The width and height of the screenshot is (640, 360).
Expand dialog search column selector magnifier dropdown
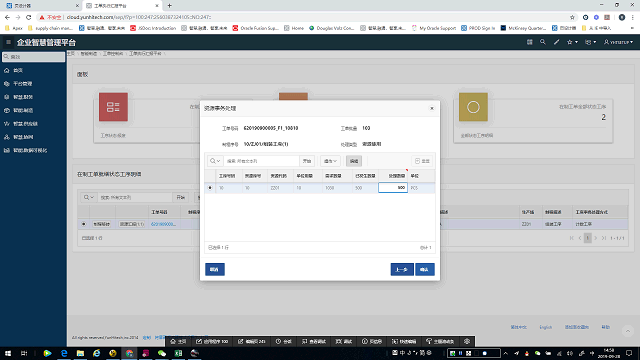click(x=215, y=161)
